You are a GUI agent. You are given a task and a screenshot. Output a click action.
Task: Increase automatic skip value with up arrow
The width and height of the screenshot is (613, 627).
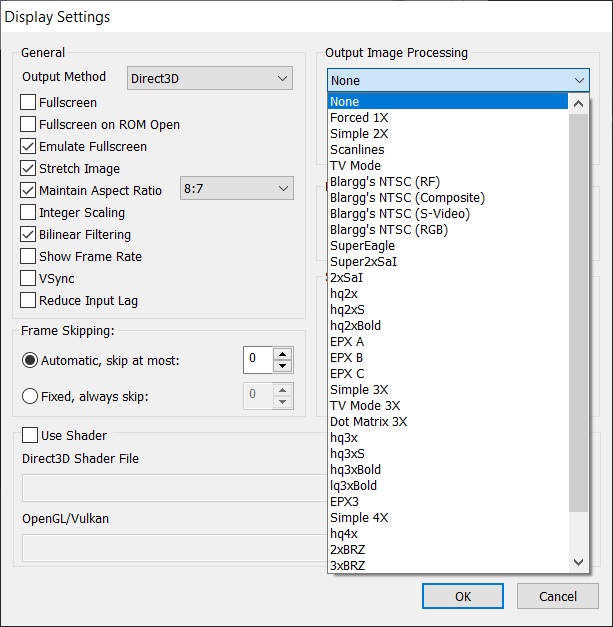point(283,354)
